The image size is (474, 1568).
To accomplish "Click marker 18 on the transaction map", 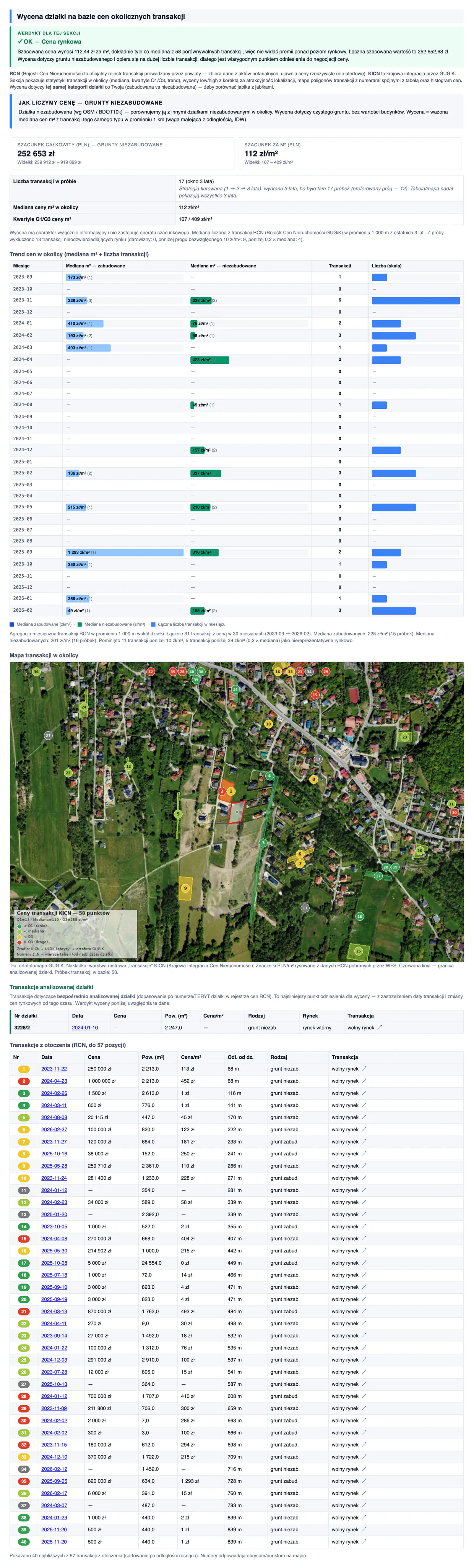I will pos(359,916).
